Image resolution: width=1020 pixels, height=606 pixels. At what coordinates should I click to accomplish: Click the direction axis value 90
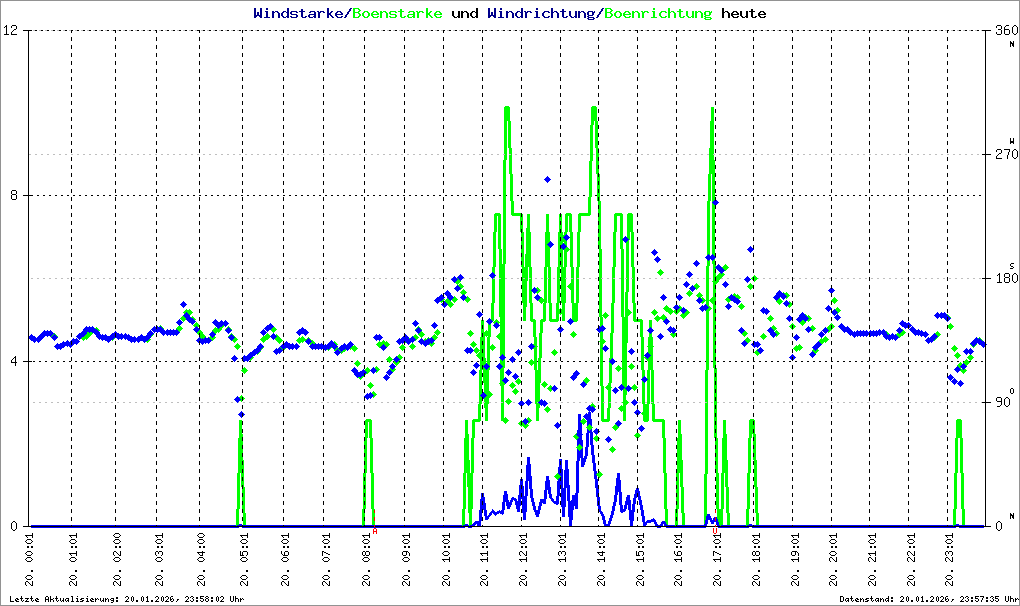(1003, 402)
